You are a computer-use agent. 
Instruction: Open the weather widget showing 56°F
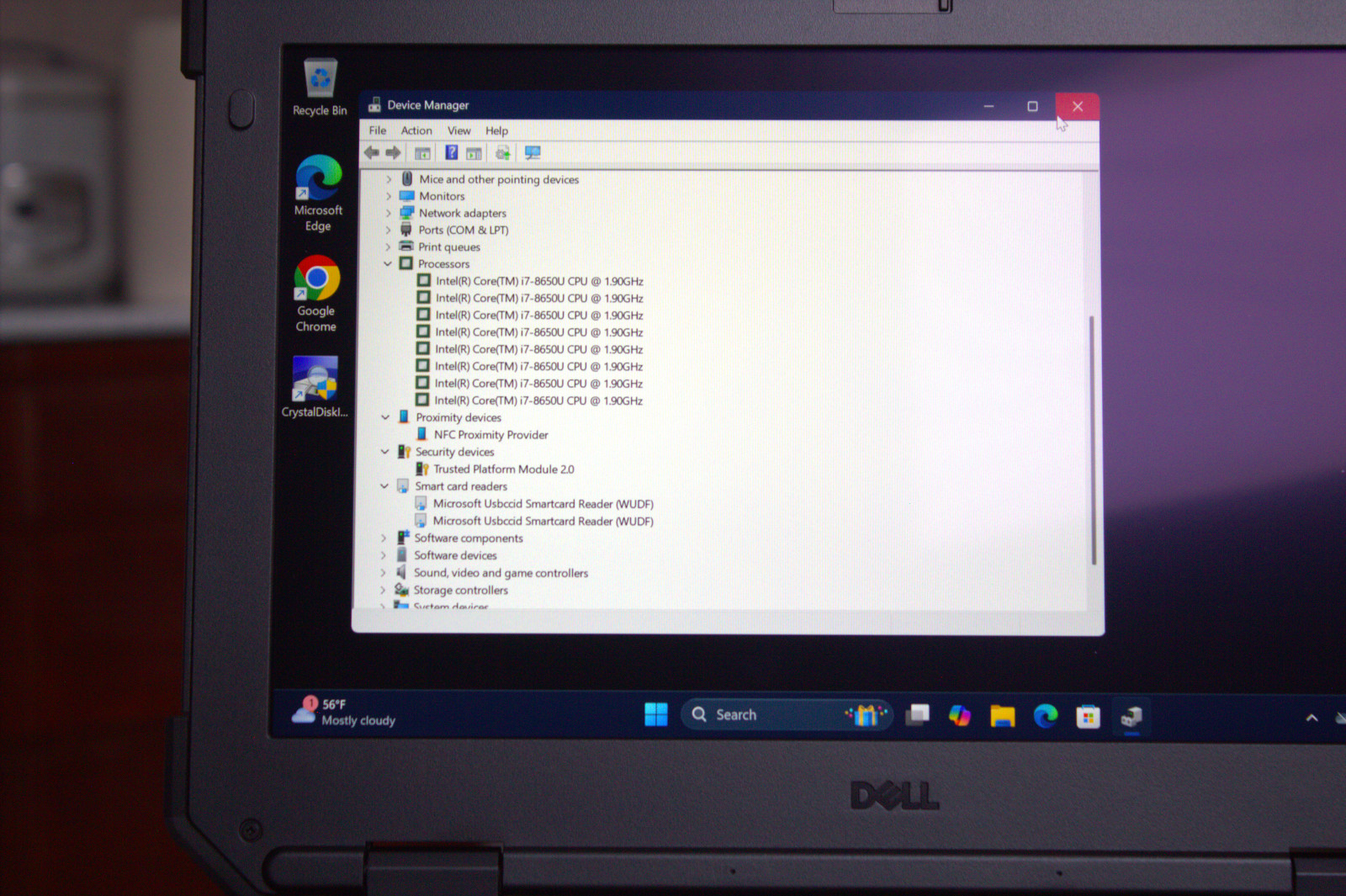pos(343,712)
